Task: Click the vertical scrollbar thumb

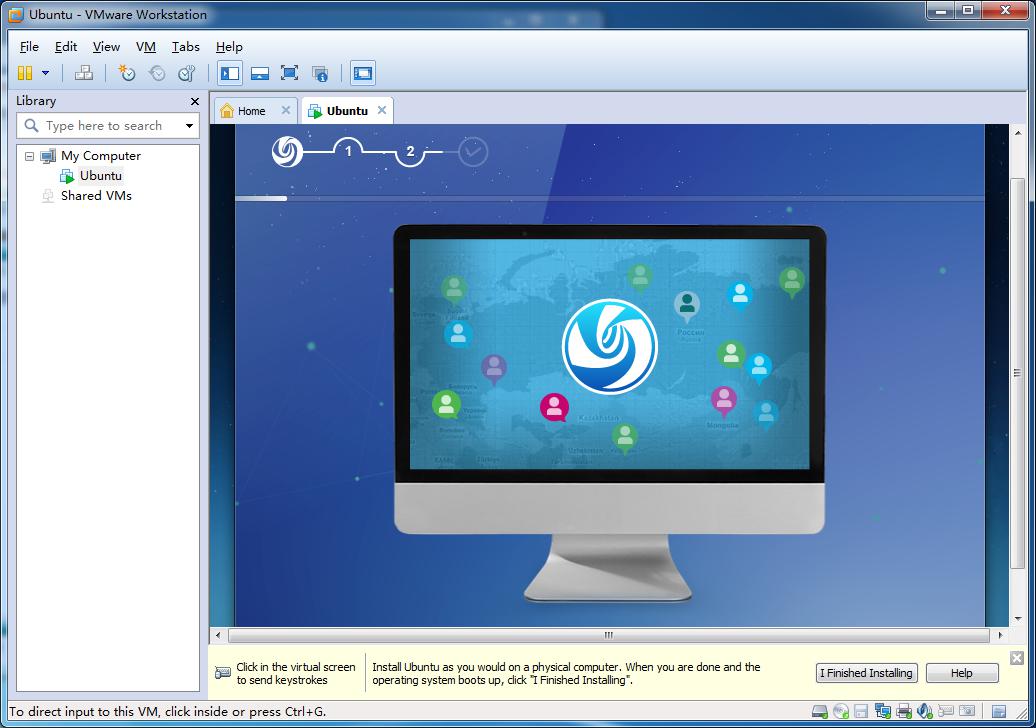Action: point(1018,375)
